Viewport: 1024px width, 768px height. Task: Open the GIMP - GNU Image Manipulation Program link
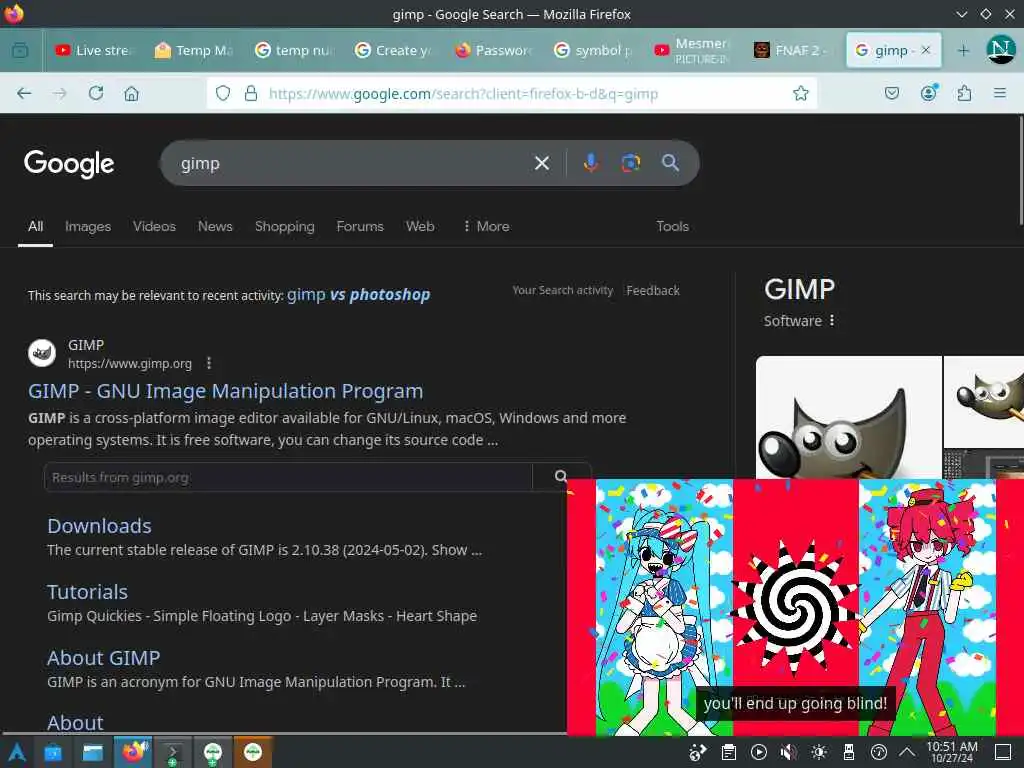(225, 391)
